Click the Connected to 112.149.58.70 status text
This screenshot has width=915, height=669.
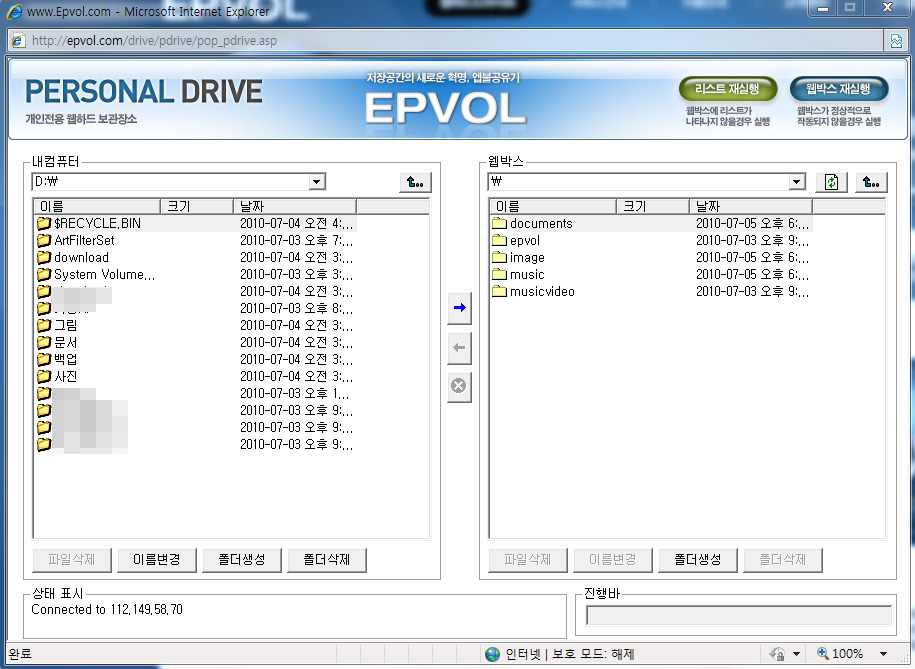coord(107,609)
